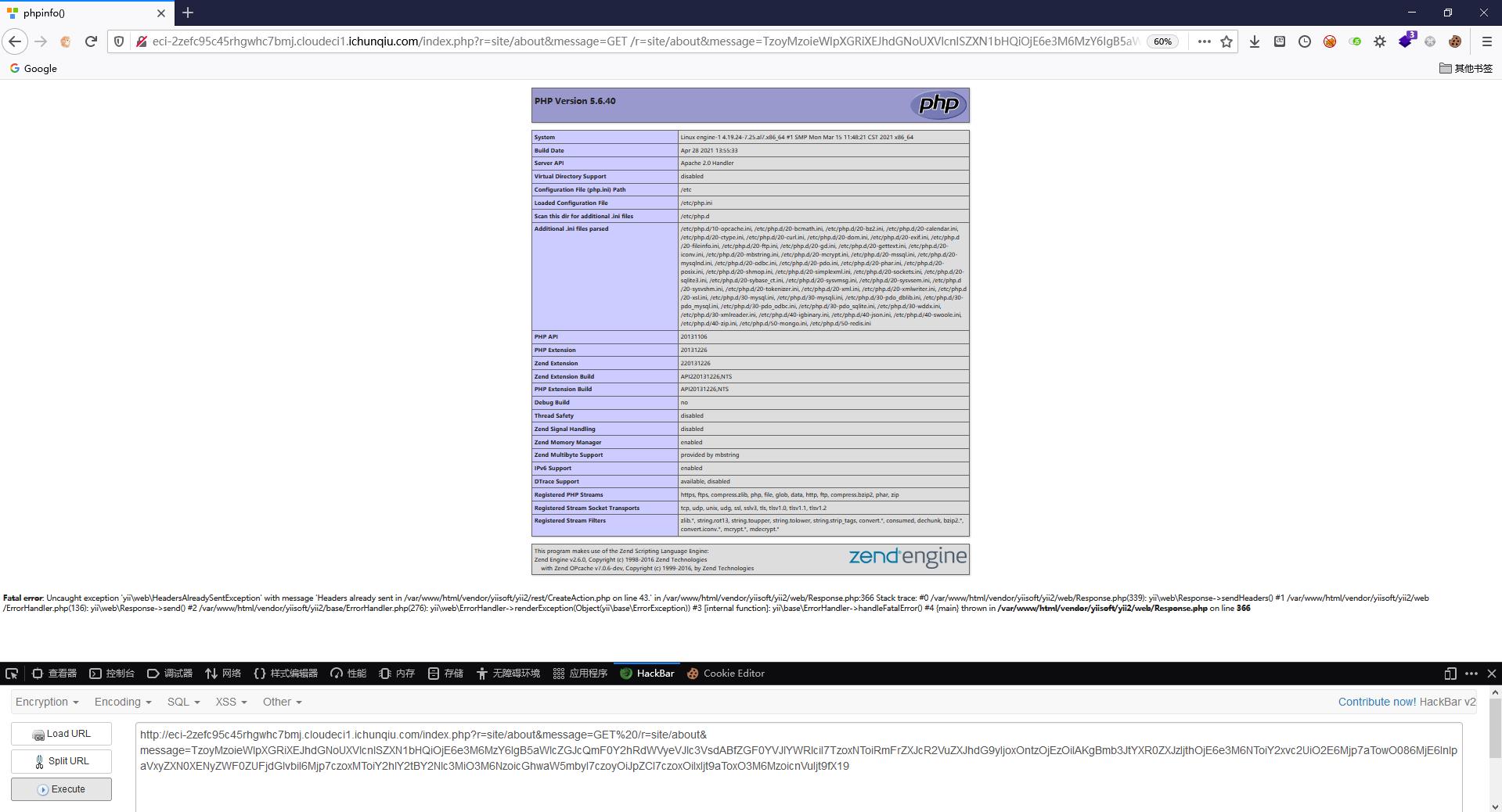Click the 60% zoom level indicator
The width and height of the screenshot is (1502, 812).
point(1162,41)
